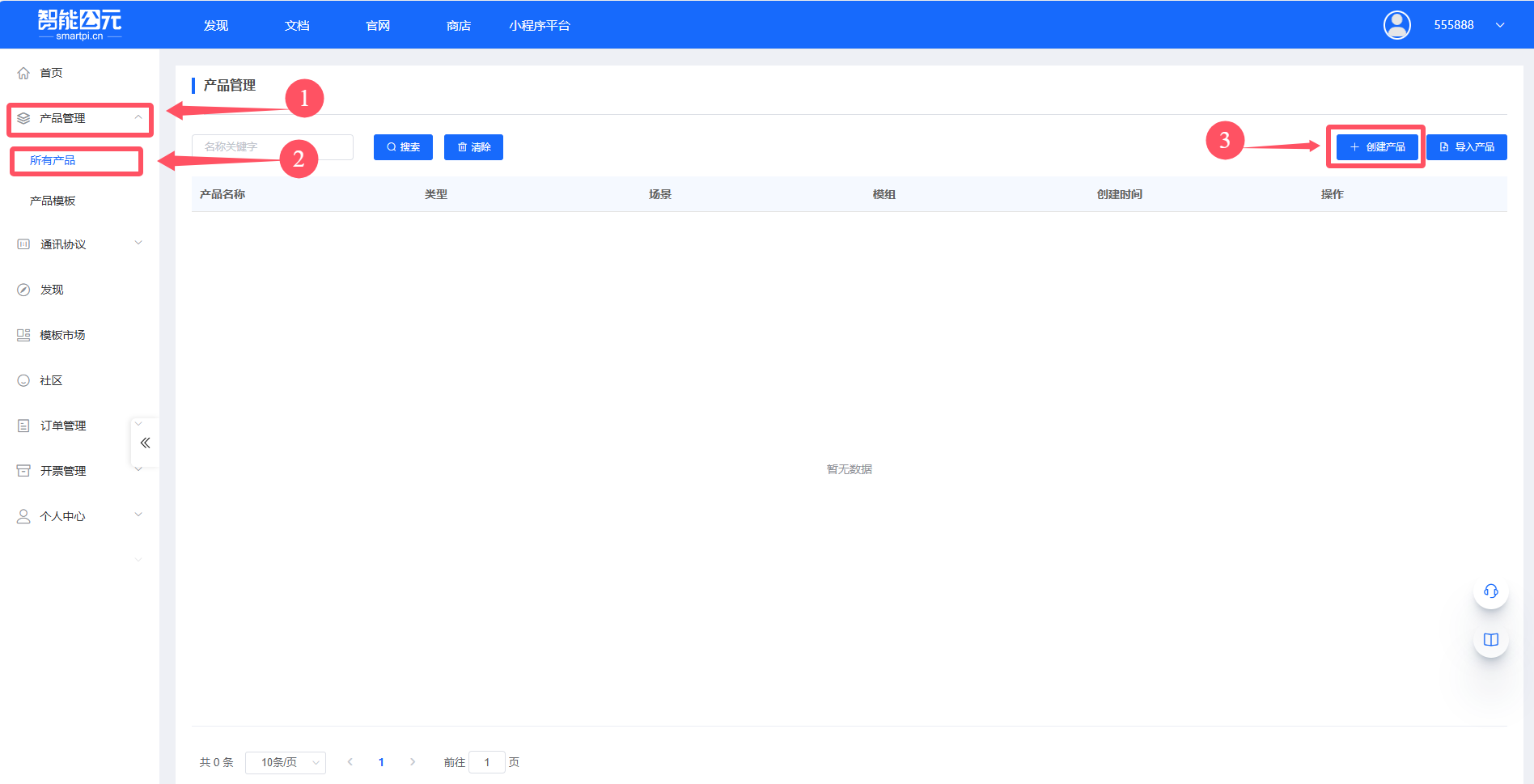Click the 搜索 search button
The width and height of the screenshot is (1534, 784).
[x=403, y=147]
